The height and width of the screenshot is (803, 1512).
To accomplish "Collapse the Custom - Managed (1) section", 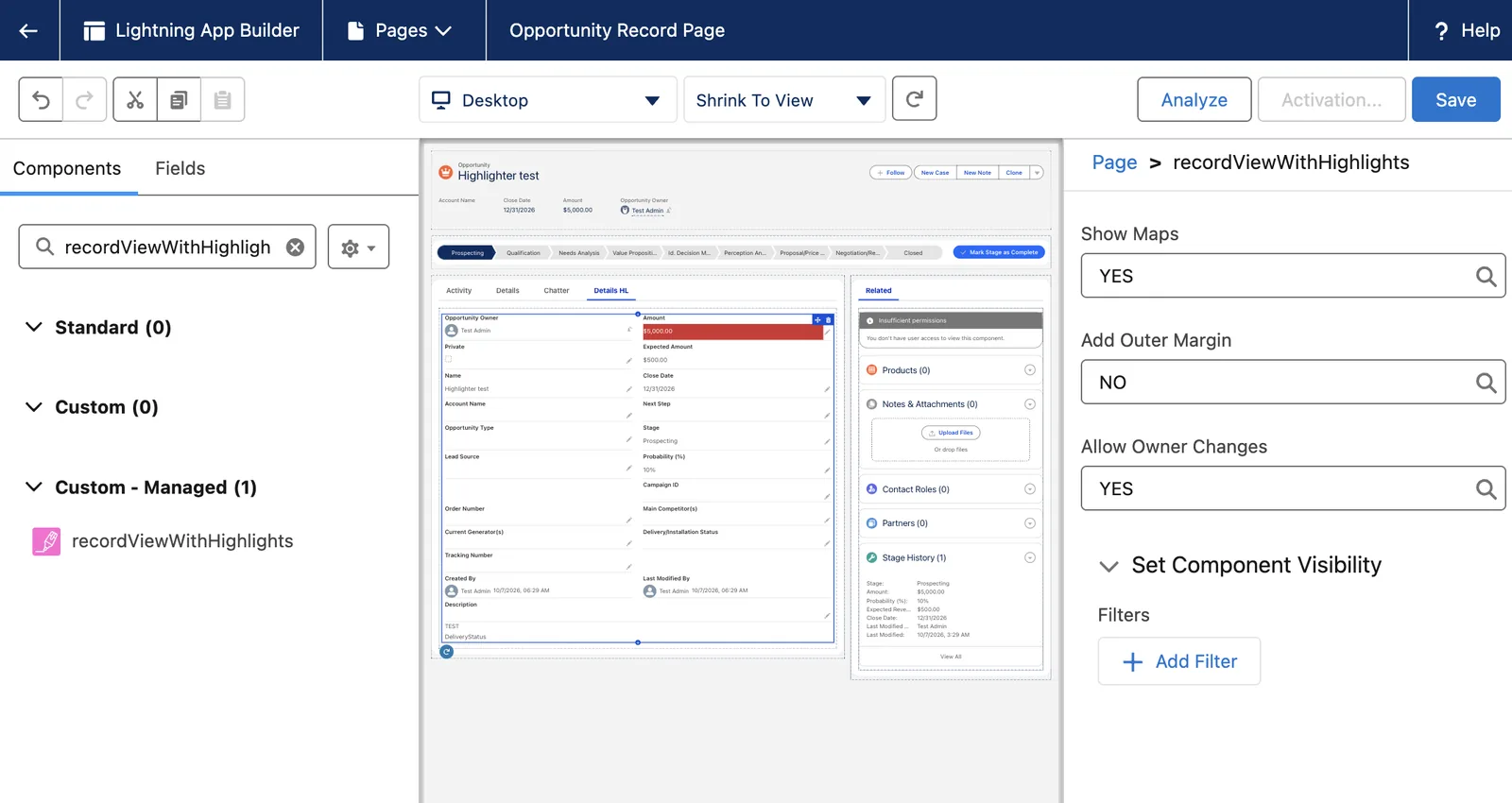I will 34,487.
